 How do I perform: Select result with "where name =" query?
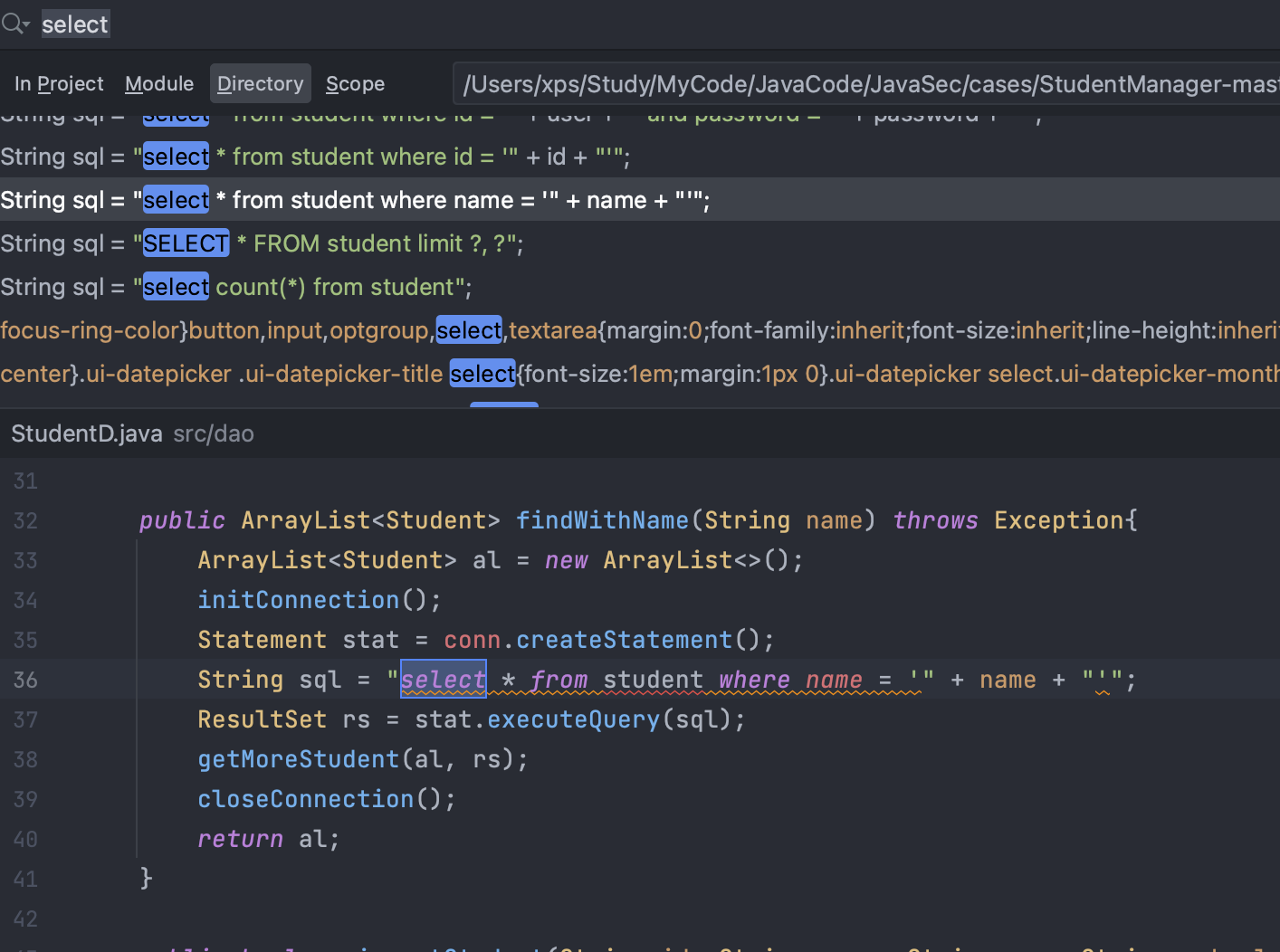pos(355,200)
